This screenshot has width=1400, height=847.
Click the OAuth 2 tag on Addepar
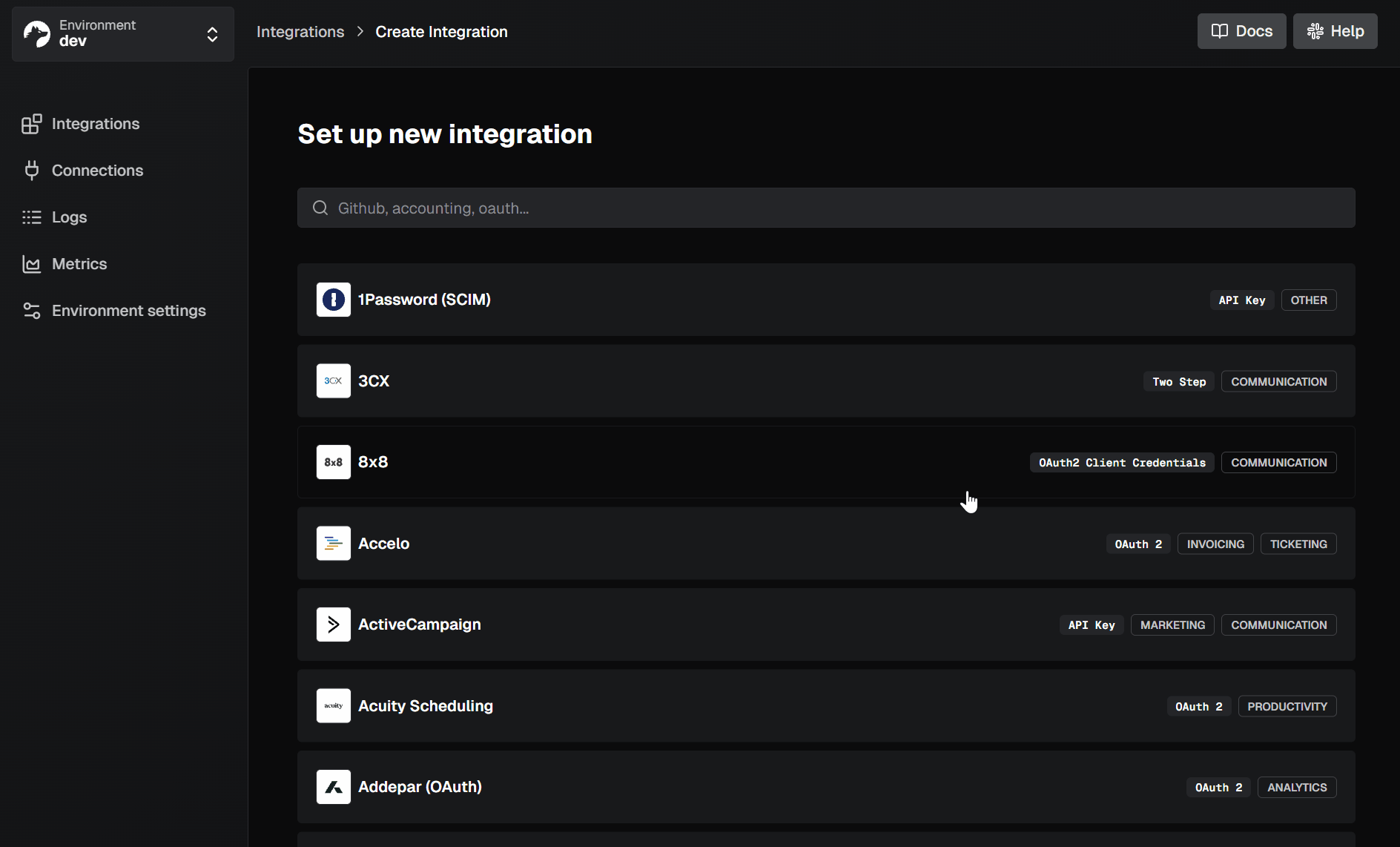point(1218,788)
